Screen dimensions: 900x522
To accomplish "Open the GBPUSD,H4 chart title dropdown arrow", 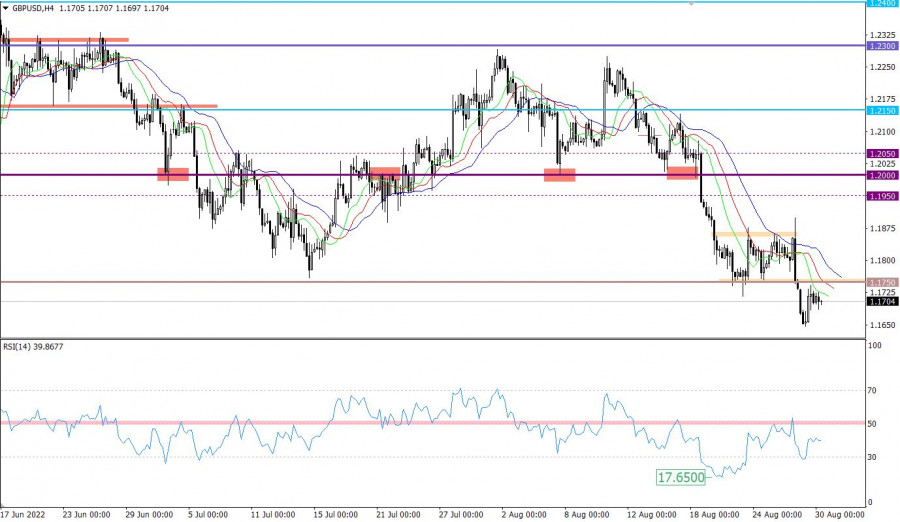I will coord(5,8).
